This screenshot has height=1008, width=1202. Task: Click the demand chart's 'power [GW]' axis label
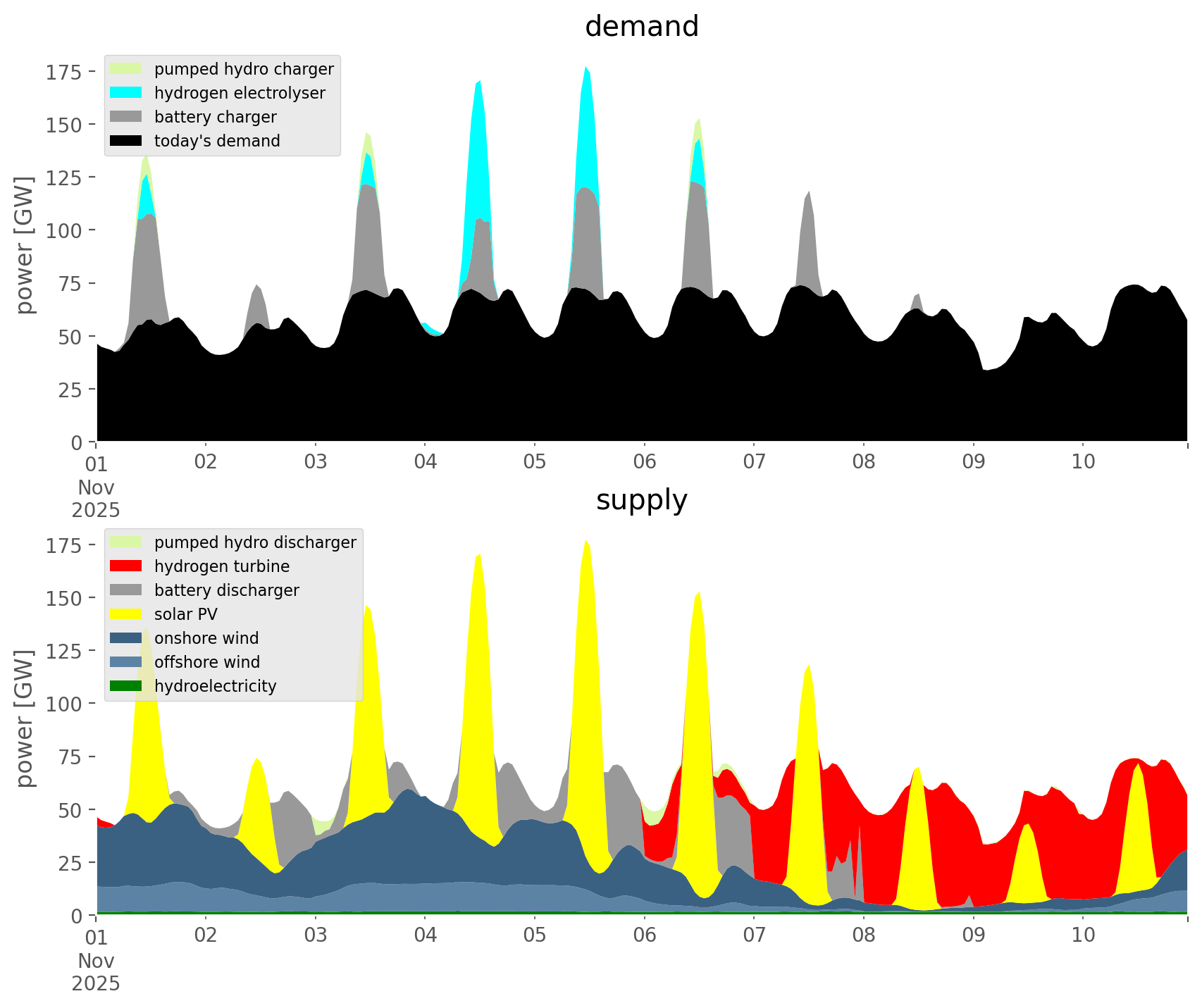click(x=25, y=245)
